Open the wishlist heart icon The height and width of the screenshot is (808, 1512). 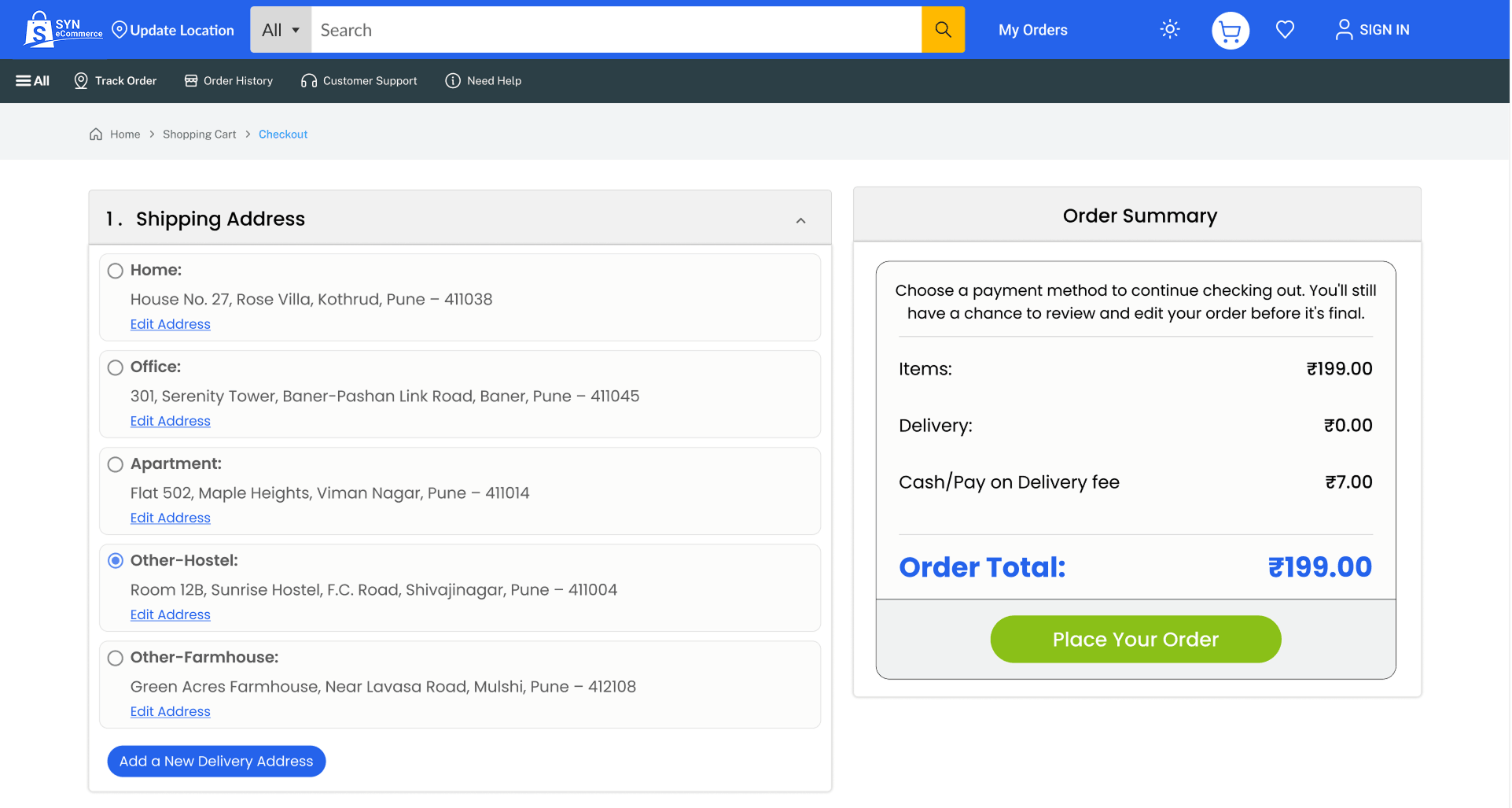1285,30
